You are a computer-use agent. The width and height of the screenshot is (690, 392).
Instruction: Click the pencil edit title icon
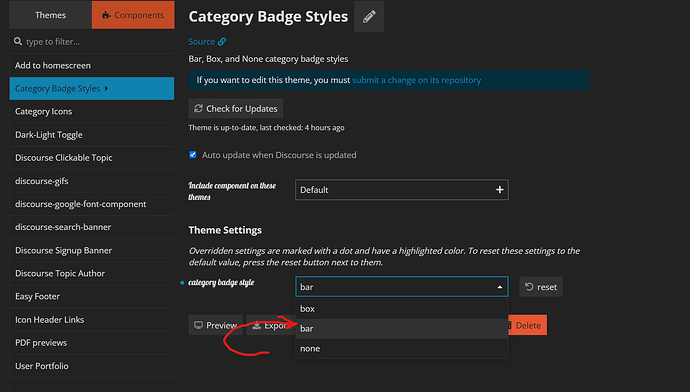(x=369, y=16)
